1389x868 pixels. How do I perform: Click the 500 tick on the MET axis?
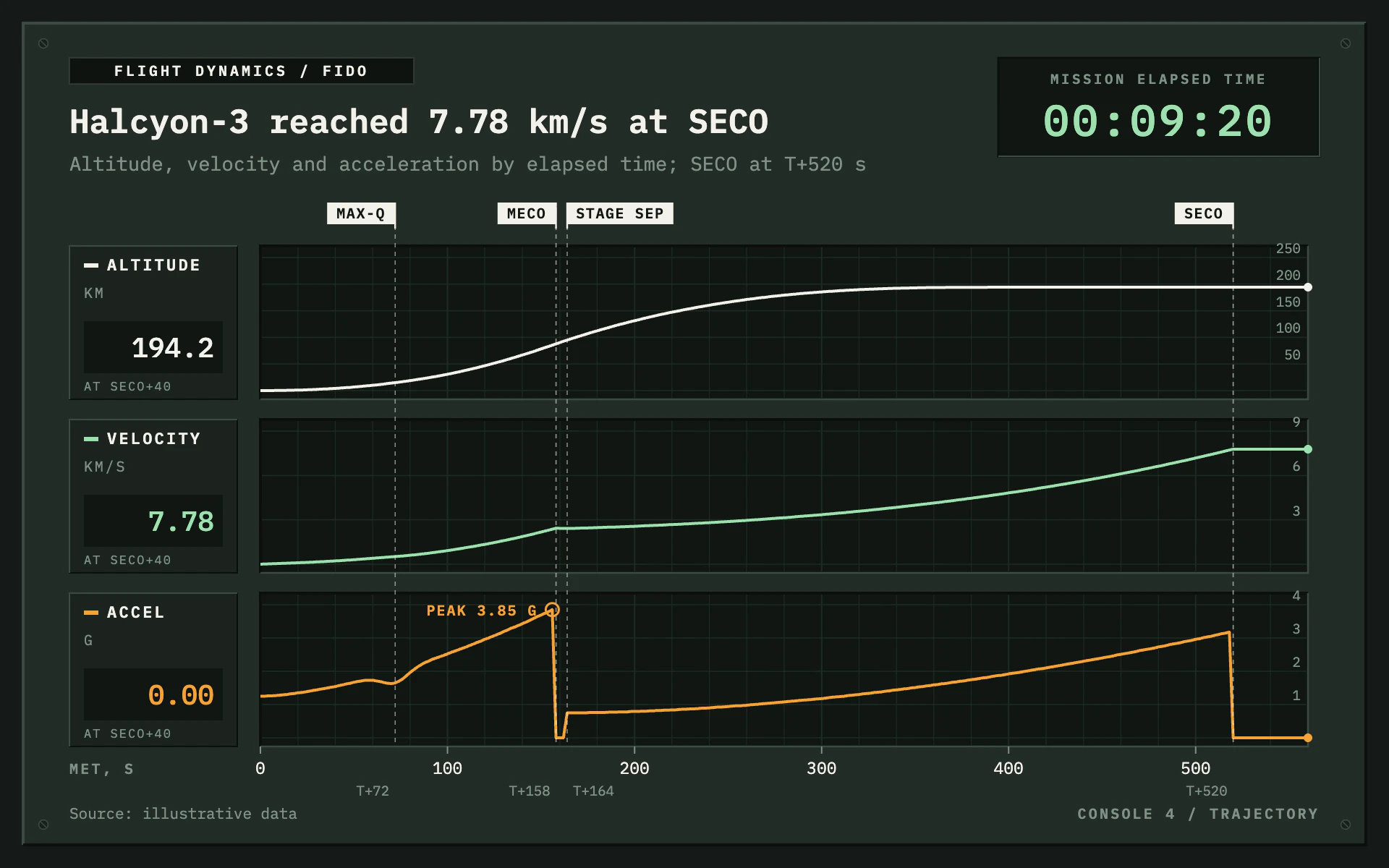(x=1195, y=768)
